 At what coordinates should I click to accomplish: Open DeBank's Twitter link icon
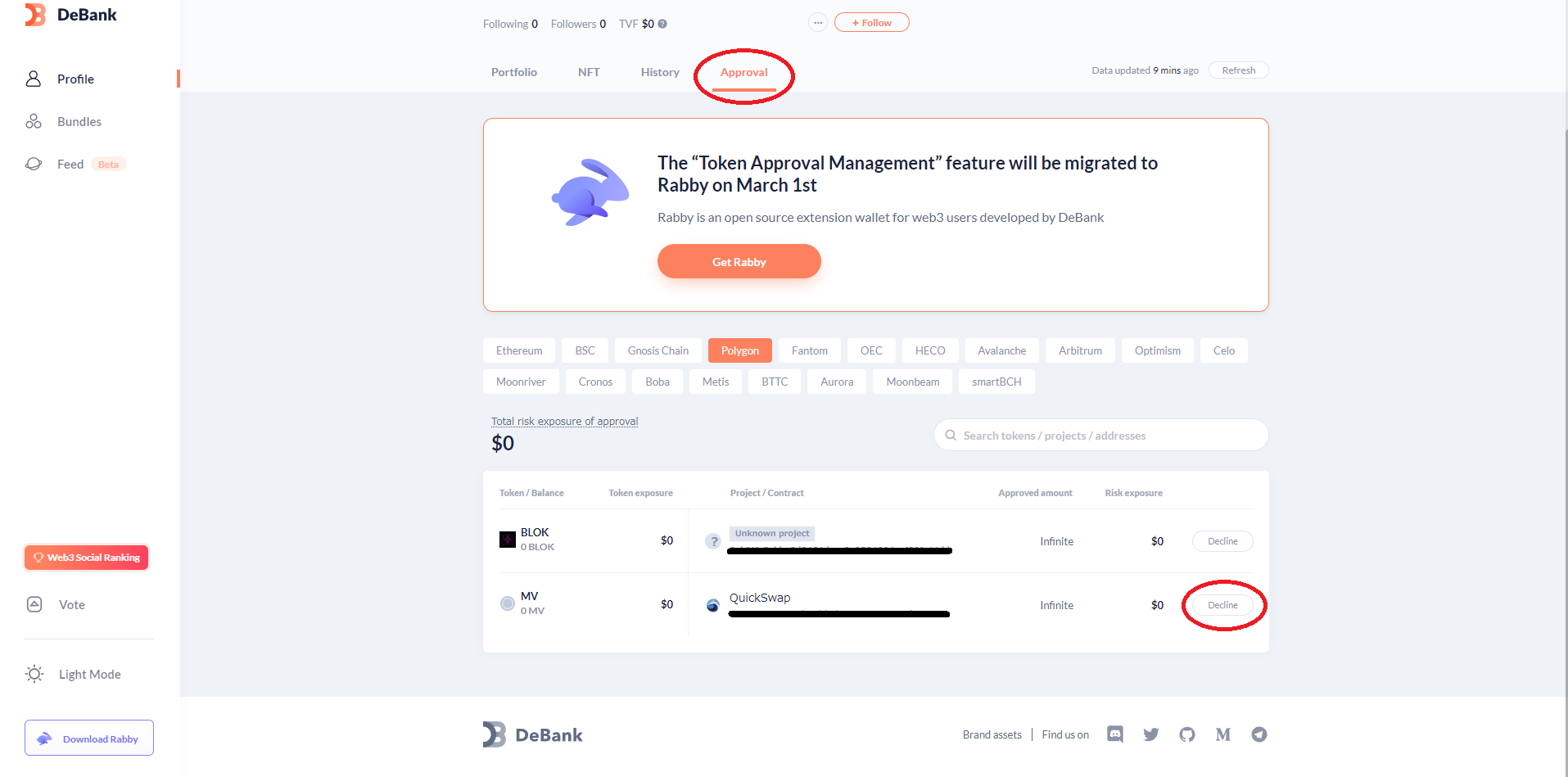point(1151,734)
